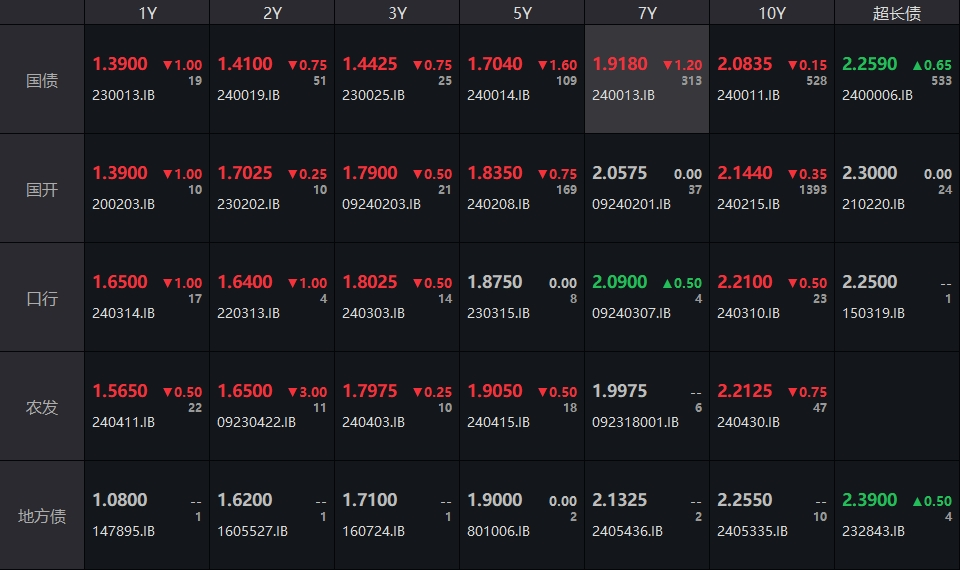This screenshot has width=960, height=570.
Task: Select the 5Y maturity column header
Action: coord(522,13)
